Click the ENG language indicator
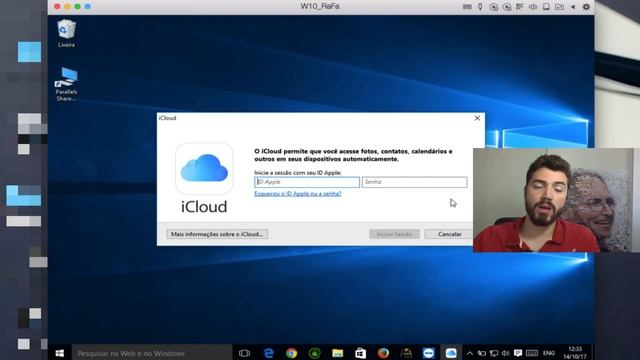This screenshot has height=360, width=640. point(549,353)
